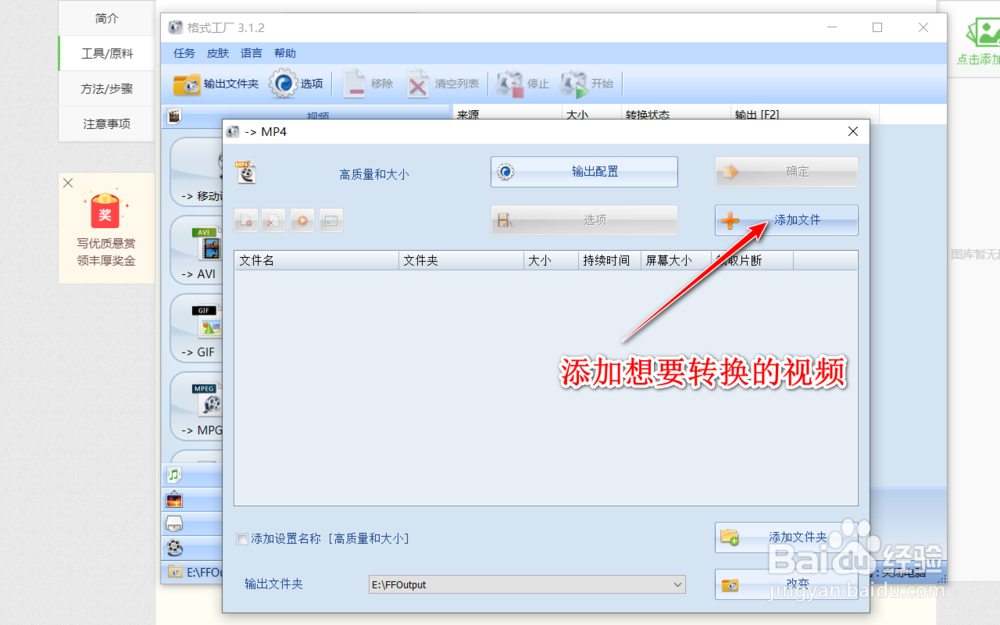The width and height of the screenshot is (1000, 625).
Task: Sort by 大小 column header in dialog
Action: 551,260
